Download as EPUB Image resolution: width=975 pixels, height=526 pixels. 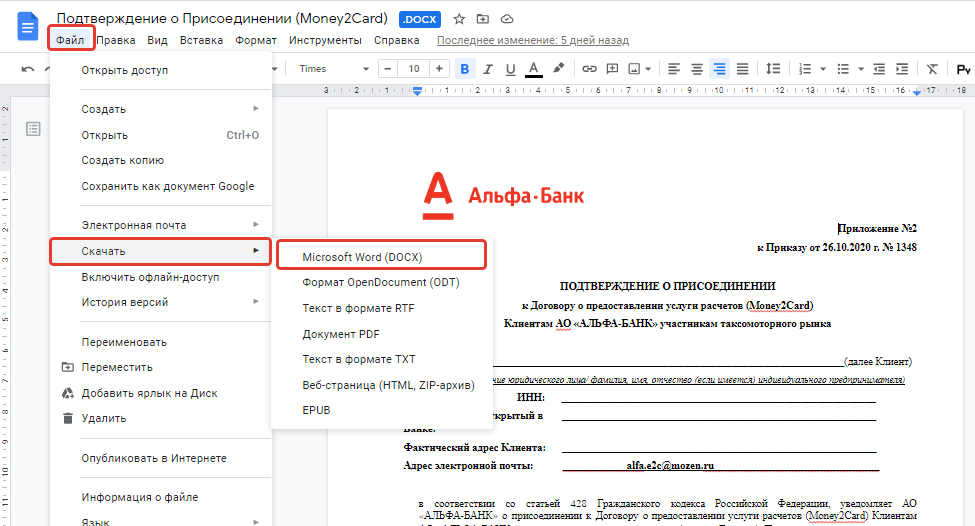pos(381,410)
